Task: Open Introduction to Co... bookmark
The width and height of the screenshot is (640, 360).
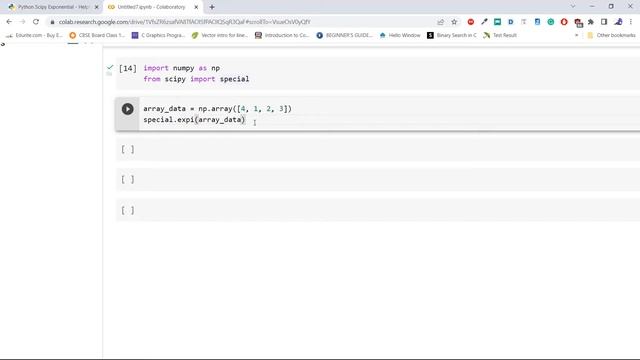Action: click(282, 35)
